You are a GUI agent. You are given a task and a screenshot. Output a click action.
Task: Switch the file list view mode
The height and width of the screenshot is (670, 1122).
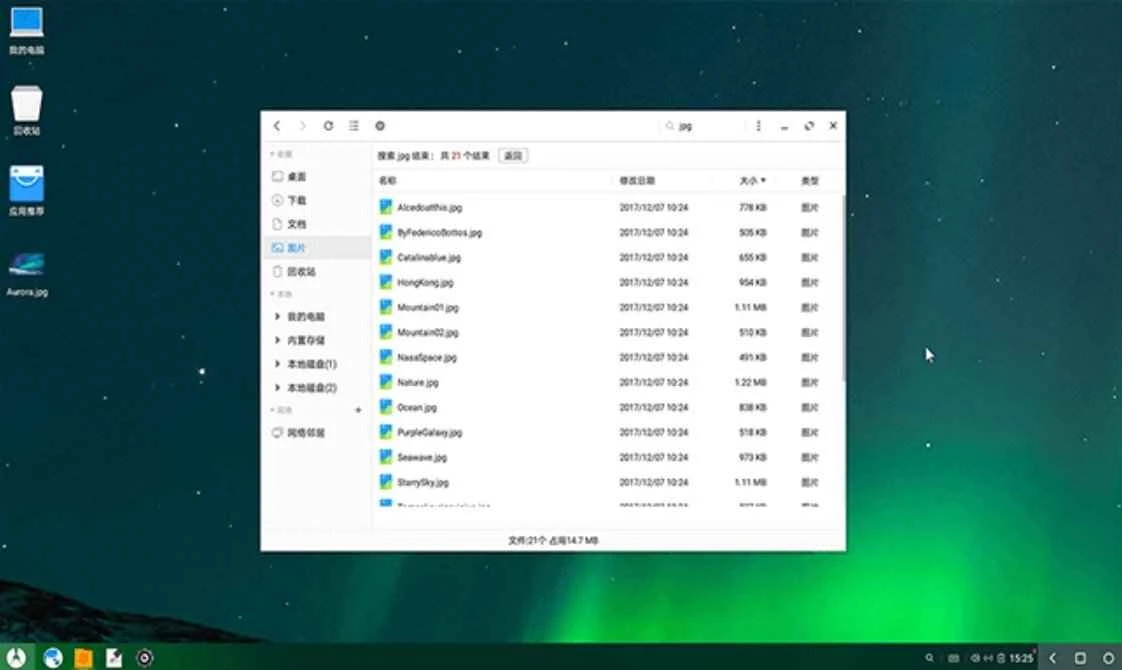tap(353, 126)
